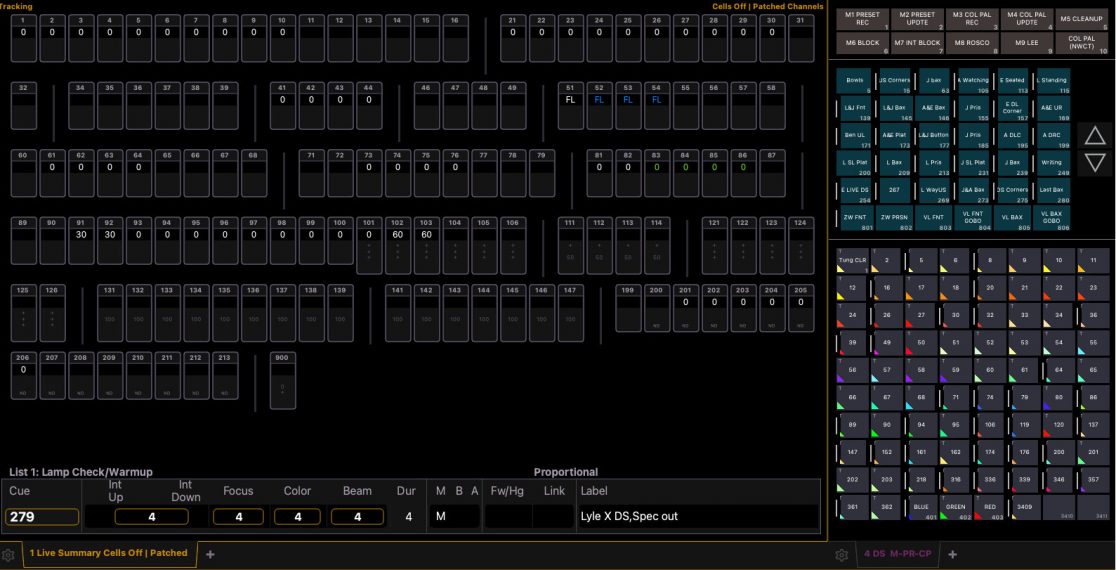Click the right frame settings gear icon
1116x570 pixels.
[844, 554]
